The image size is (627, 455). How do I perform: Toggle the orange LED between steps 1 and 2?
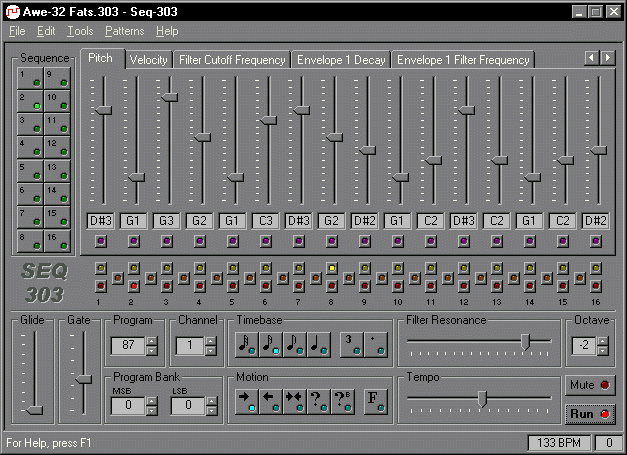click(118, 277)
